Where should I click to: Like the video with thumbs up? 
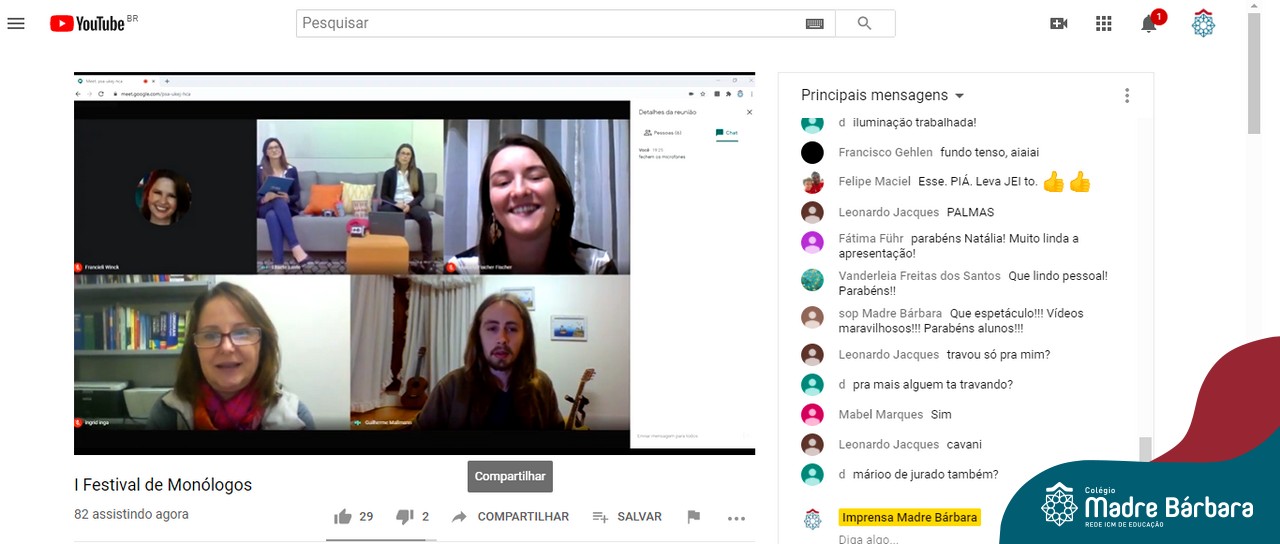coord(343,517)
